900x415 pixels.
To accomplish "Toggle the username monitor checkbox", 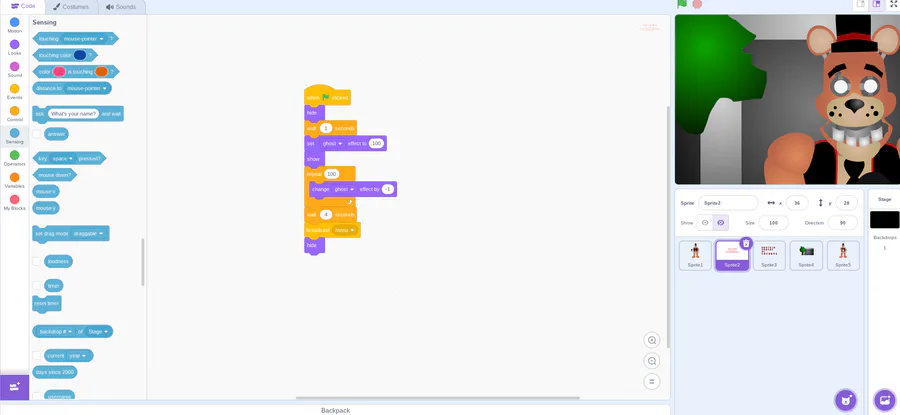I will (37, 396).
